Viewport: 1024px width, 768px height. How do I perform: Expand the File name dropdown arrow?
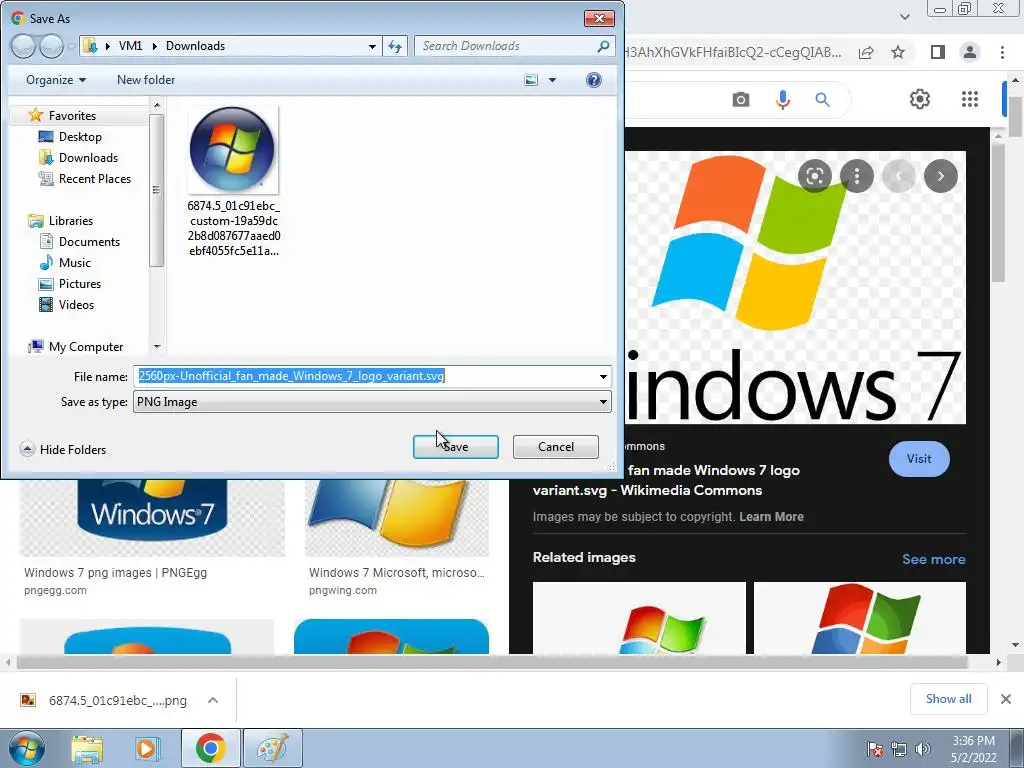tap(603, 376)
